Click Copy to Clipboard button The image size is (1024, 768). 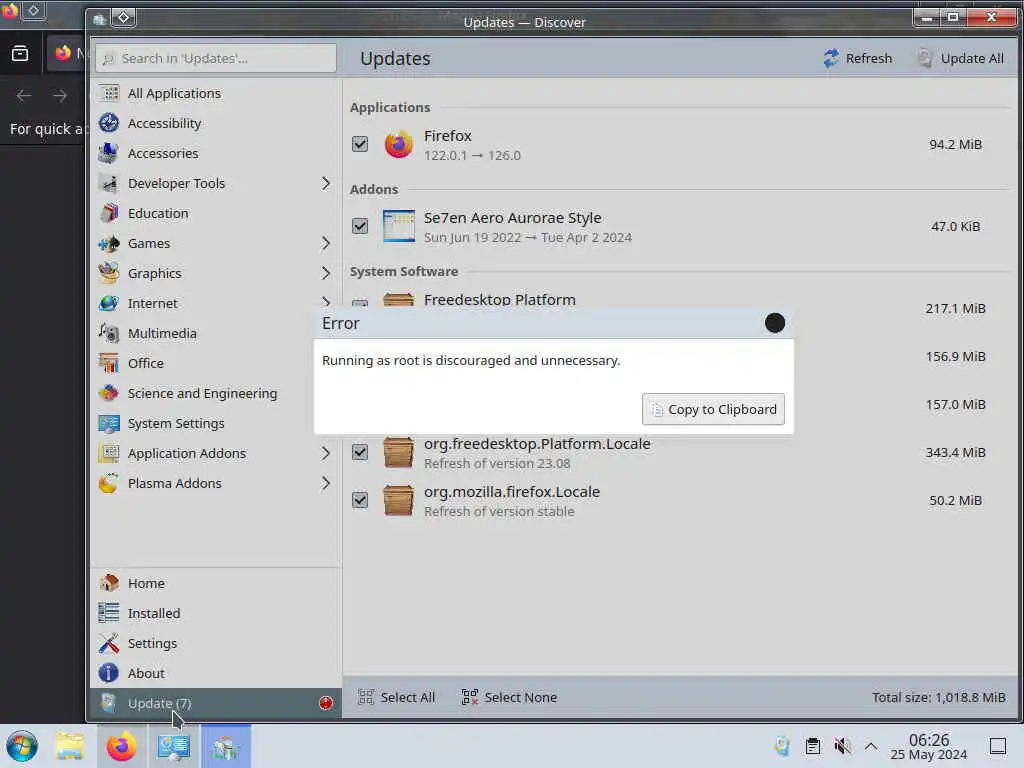tap(713, 409)
